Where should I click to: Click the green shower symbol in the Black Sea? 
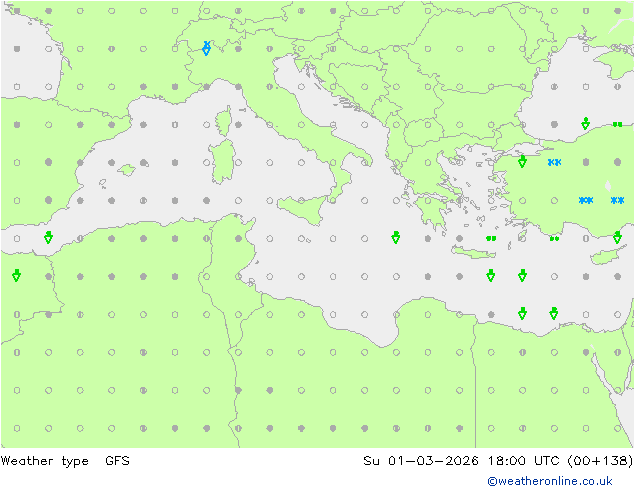(585, 123)
